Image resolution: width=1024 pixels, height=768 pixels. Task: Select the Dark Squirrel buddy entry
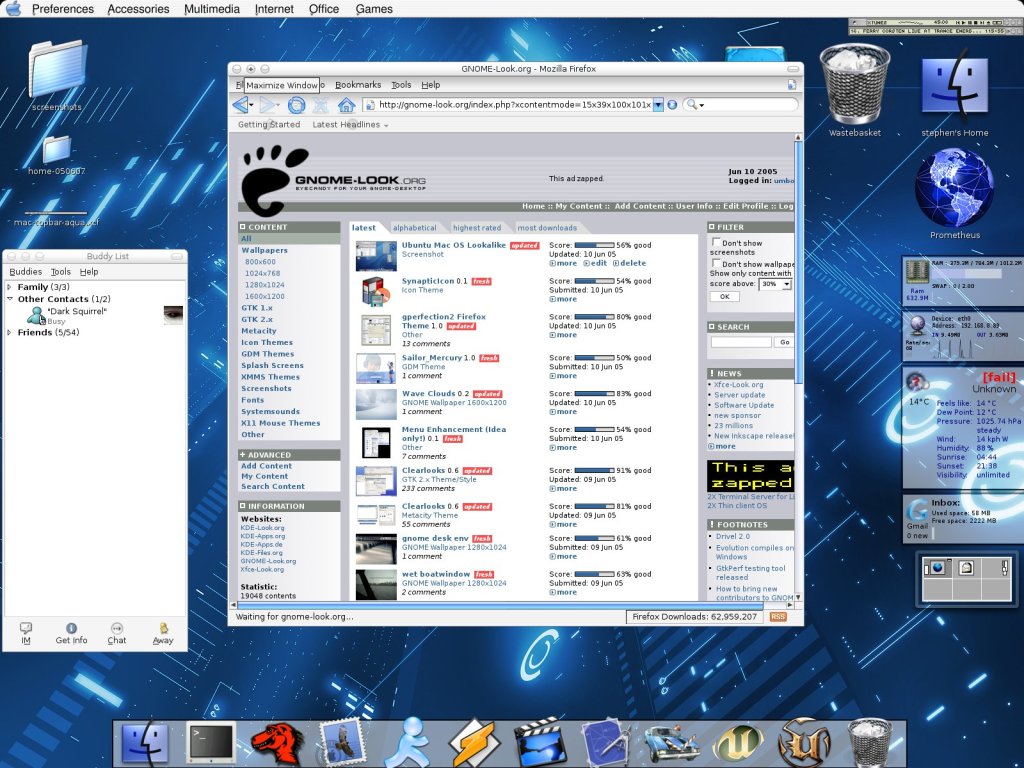coord(95,315)
